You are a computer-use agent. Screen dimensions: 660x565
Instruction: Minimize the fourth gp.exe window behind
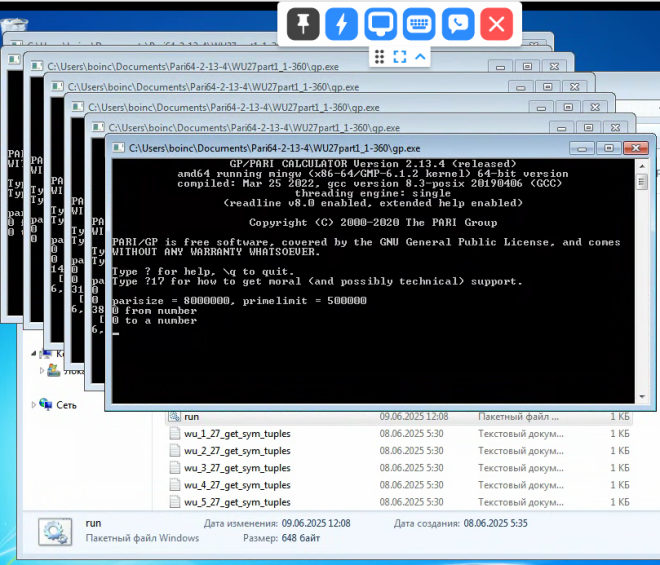(521, 88)
